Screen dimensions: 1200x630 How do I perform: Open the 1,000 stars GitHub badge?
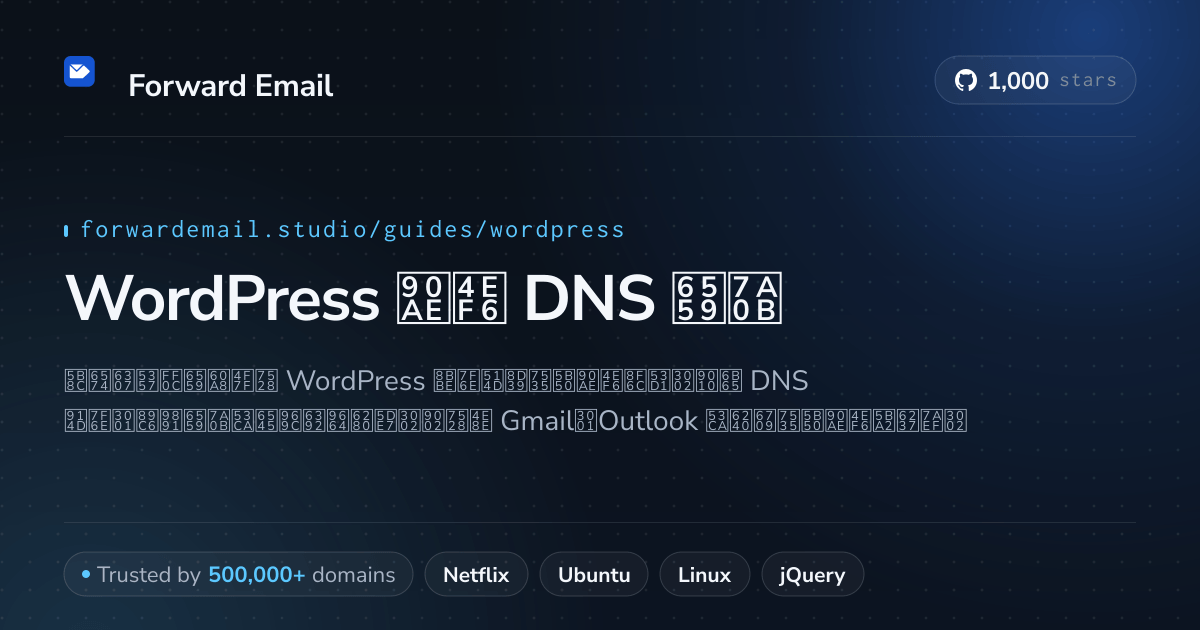point(1035,81)
